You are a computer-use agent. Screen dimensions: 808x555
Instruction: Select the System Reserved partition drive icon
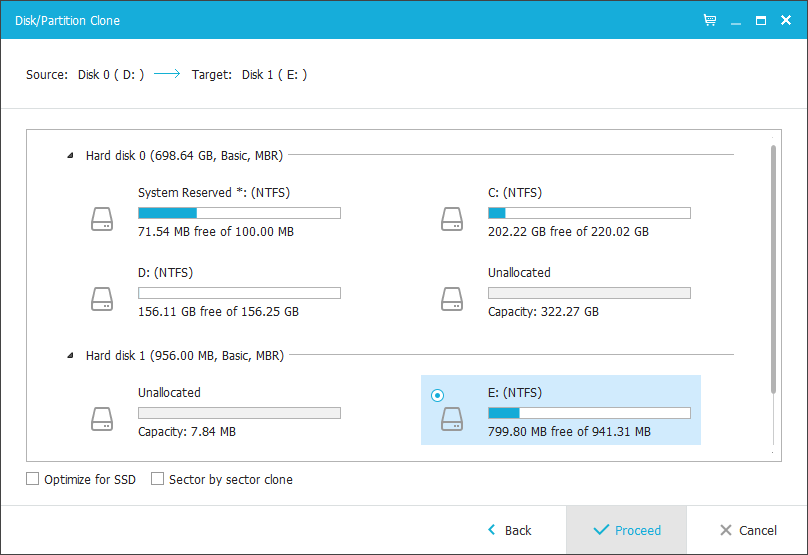(x=102, y=219)
